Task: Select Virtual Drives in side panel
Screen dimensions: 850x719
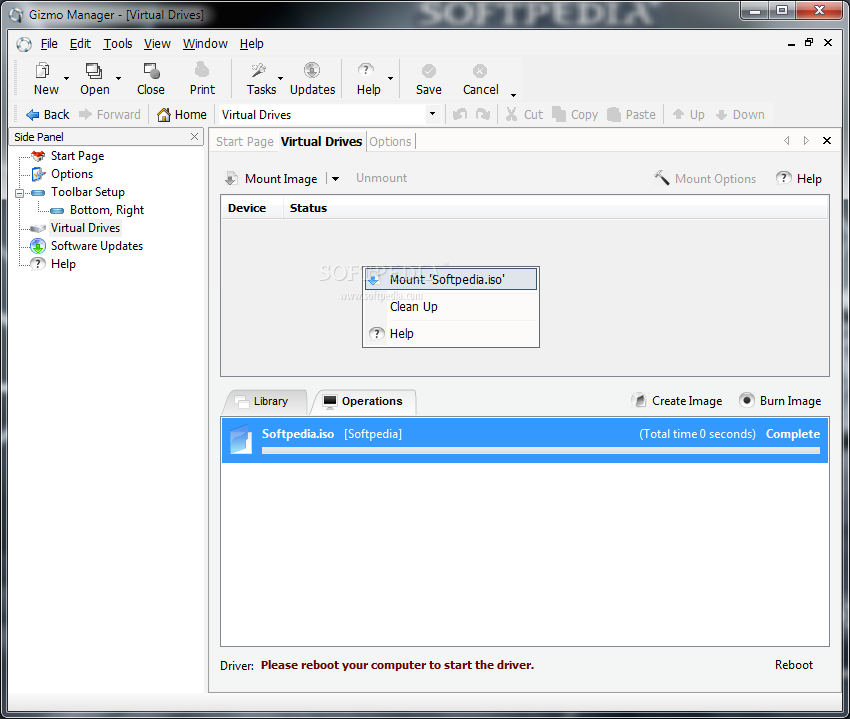Action: coord(85,228)
